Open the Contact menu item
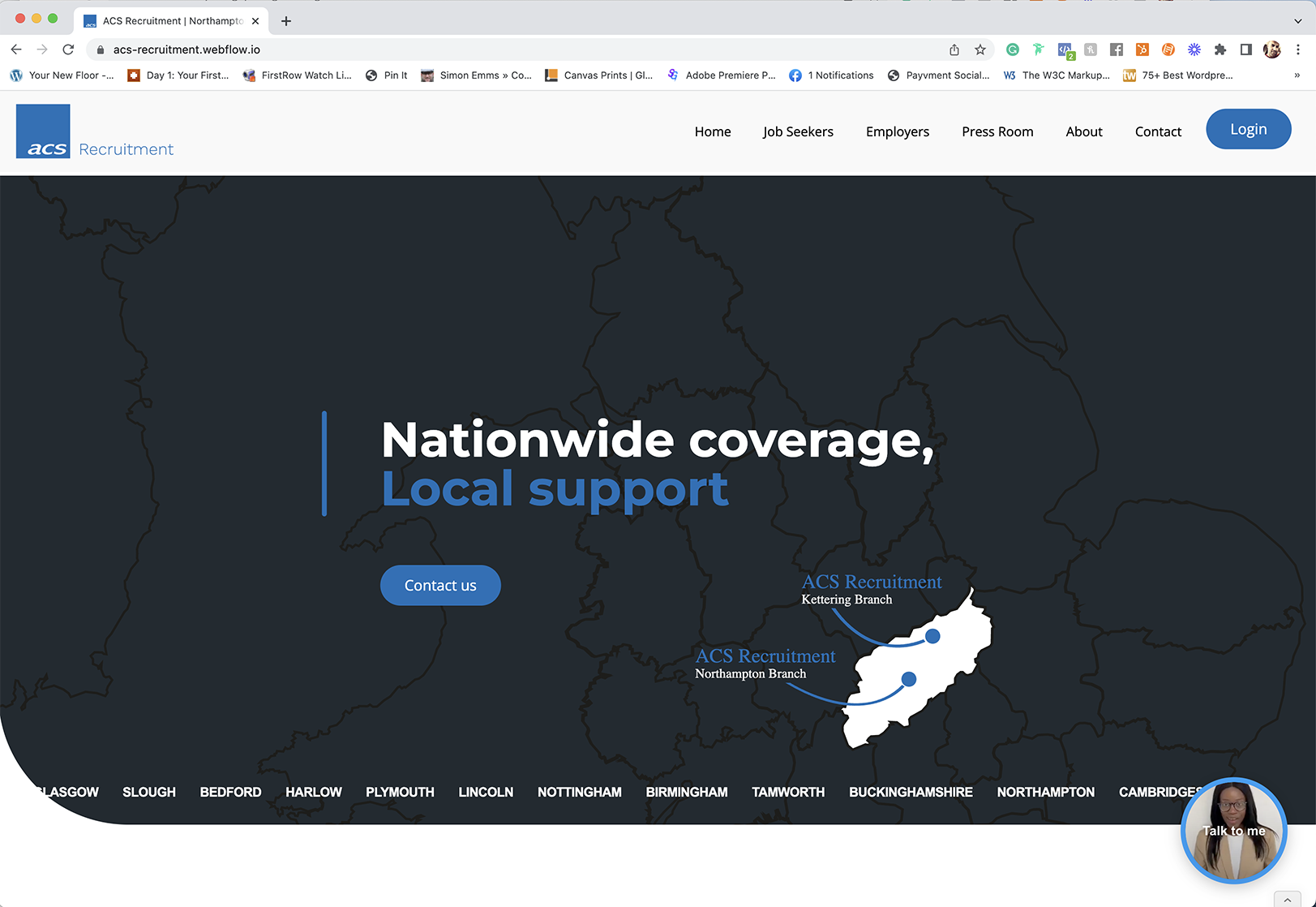The width and height of the screenshot is (1316, 907). click(1158, 131)
